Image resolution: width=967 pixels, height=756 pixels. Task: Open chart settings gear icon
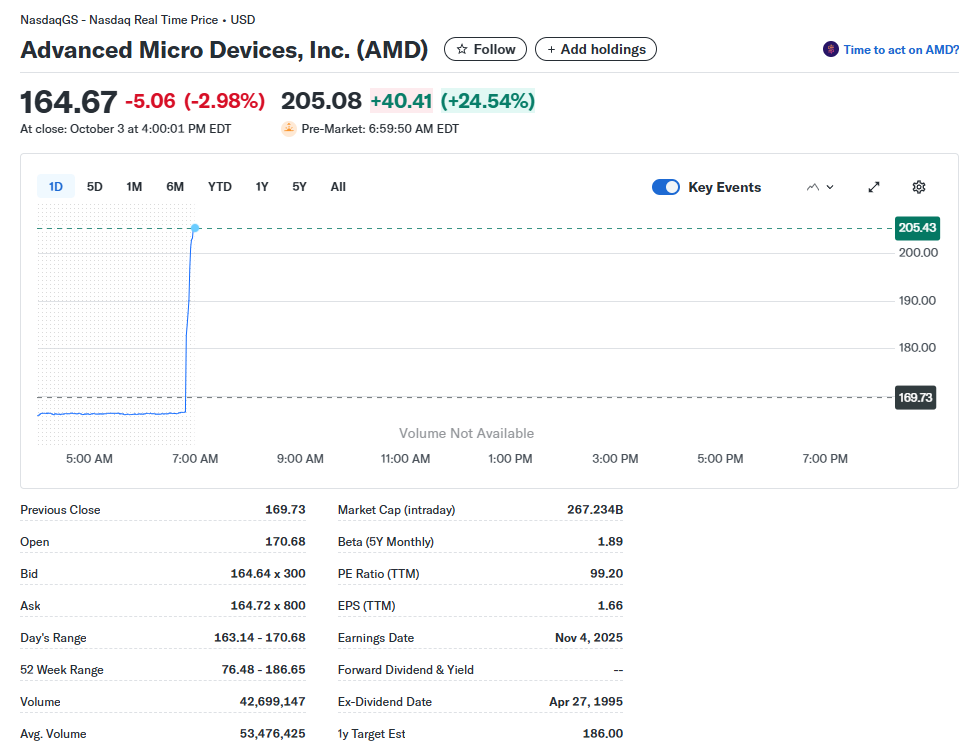tap(918, 187)
